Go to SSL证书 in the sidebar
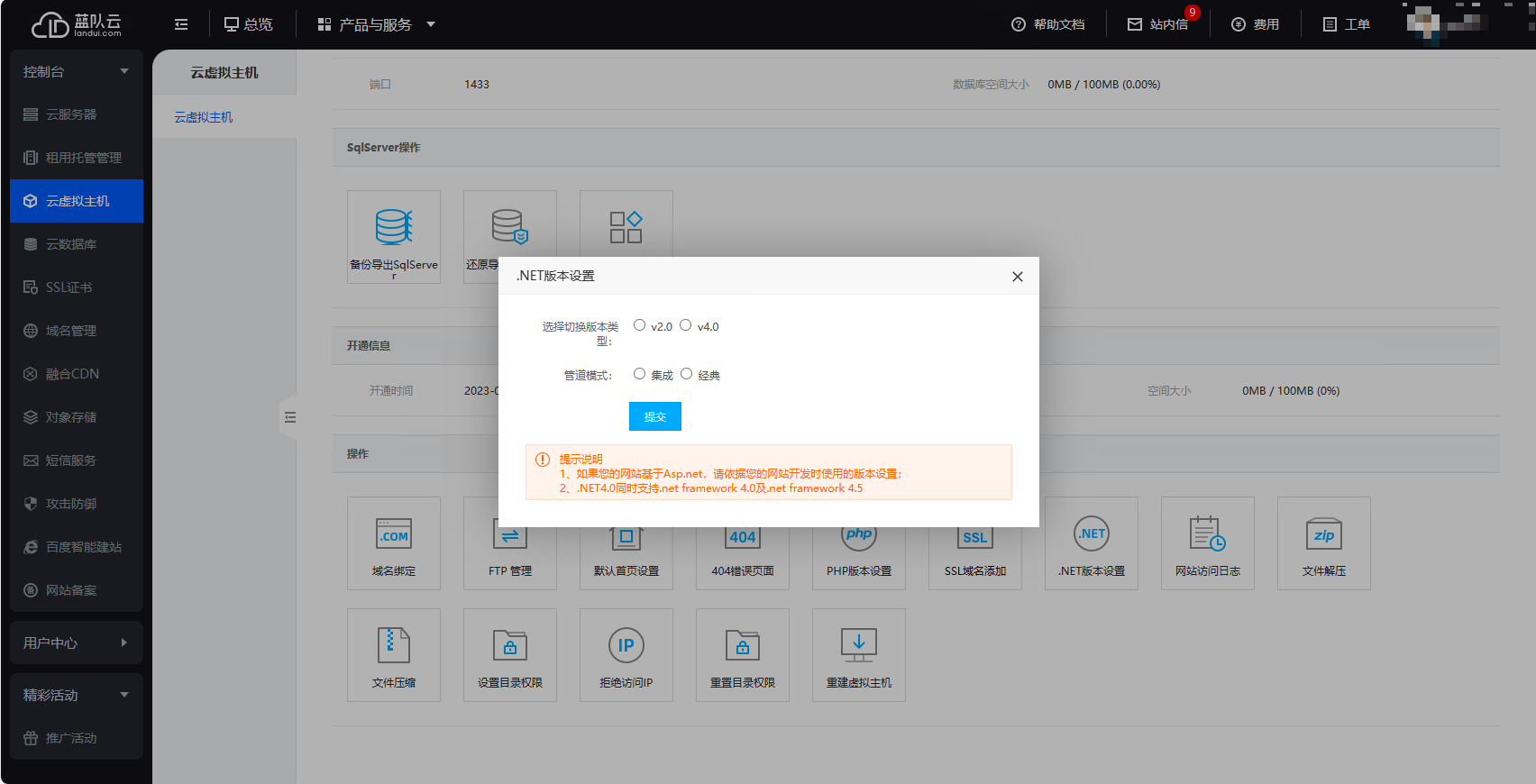The height and width of the screenshot is (784, 1536). click(x=69, y=287)
